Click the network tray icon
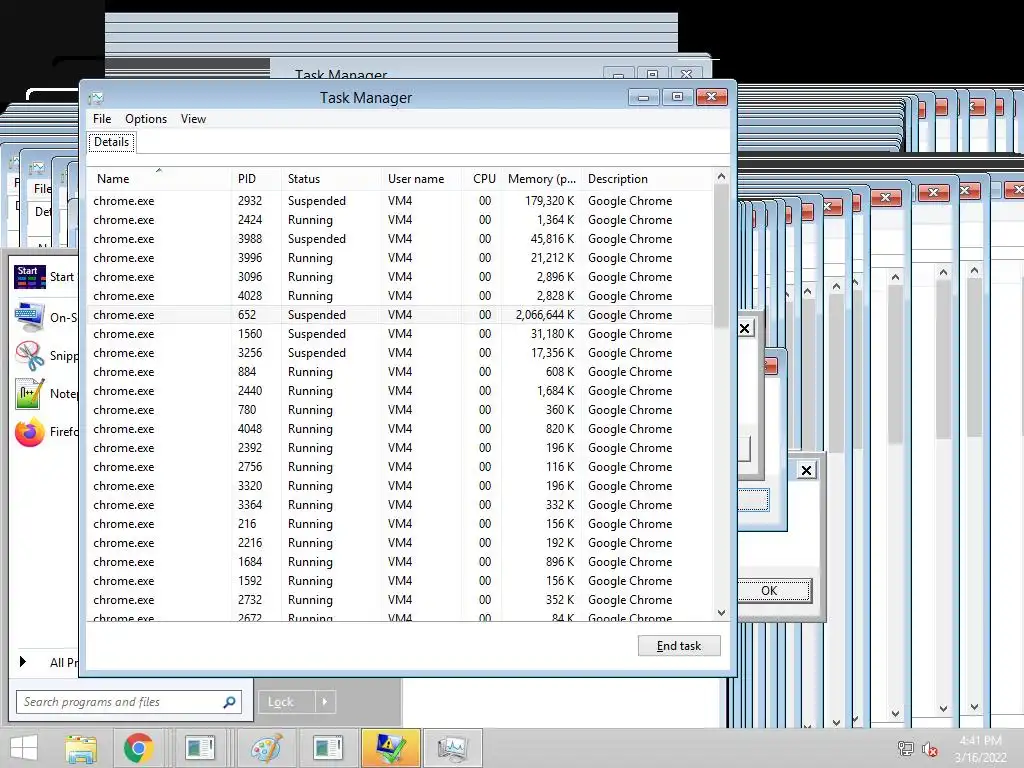This screenshot has width=1024, height=768. [x=905, y=749]
